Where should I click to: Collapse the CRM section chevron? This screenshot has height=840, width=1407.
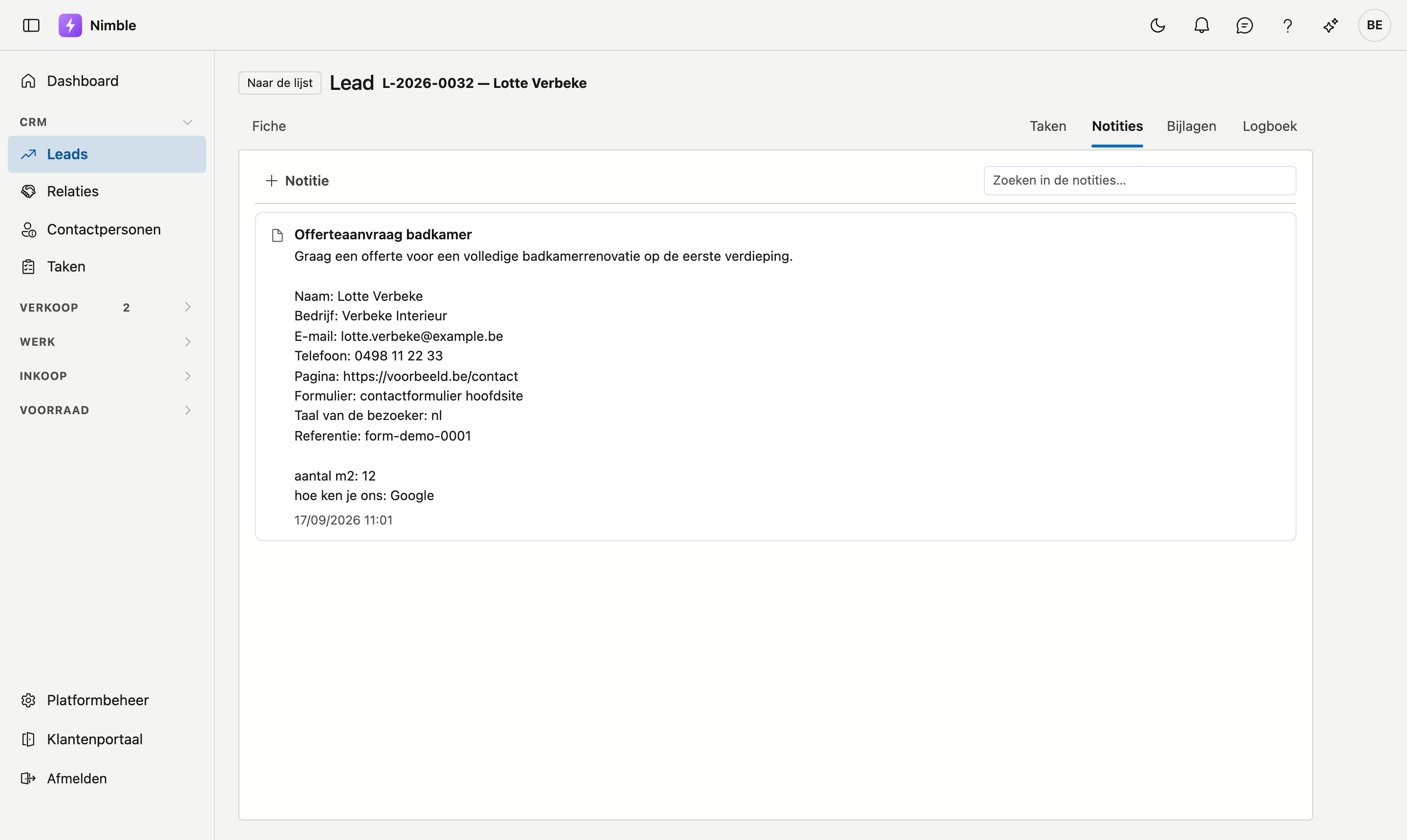pos(188,122)
